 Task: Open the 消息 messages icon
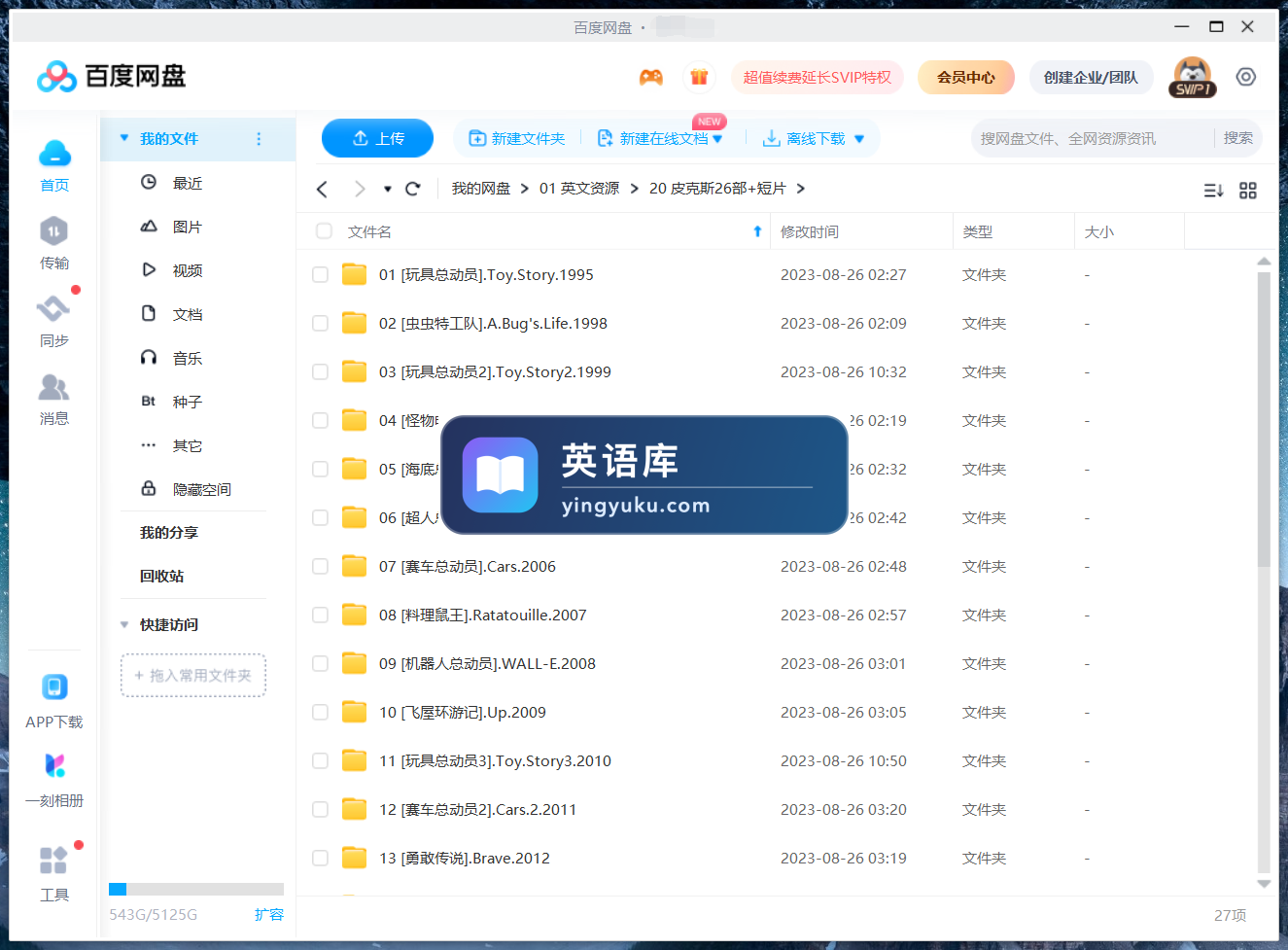coord(53,387)
